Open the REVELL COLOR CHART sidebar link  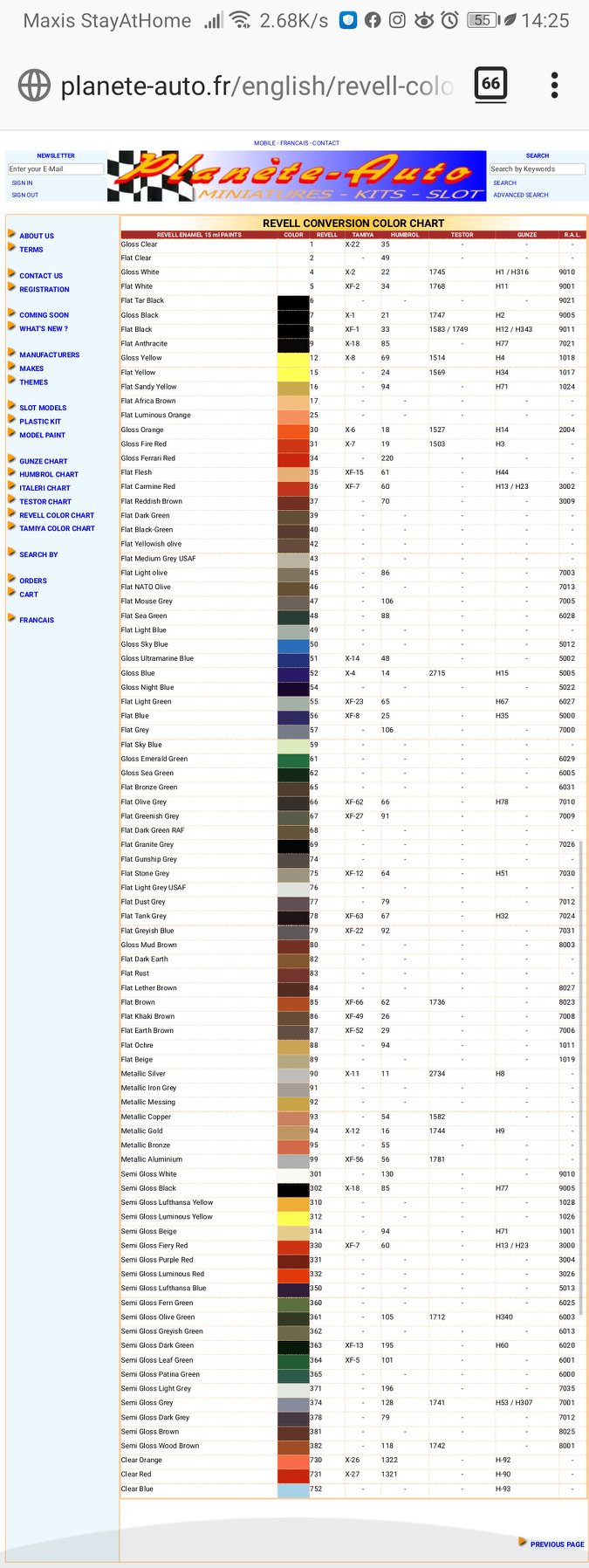pos(57,515)
